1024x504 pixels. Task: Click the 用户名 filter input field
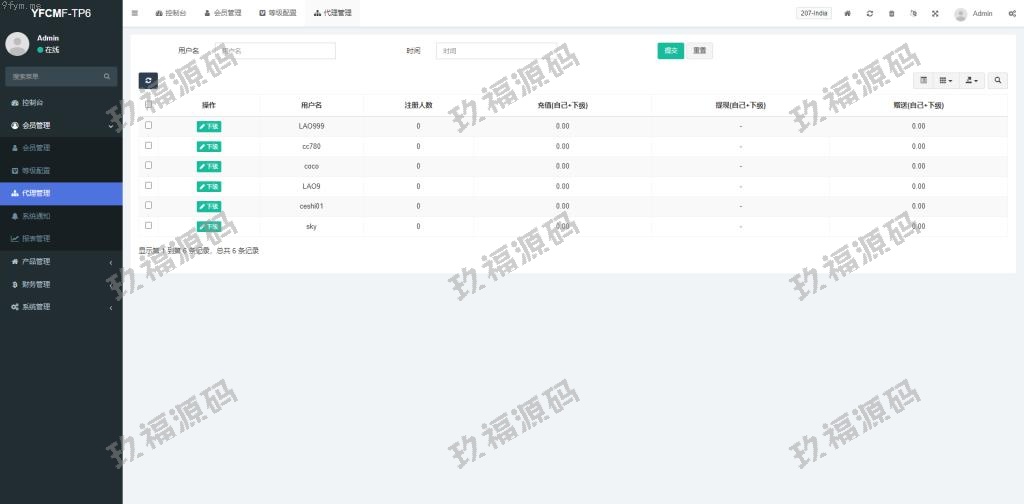click(275, 51)
